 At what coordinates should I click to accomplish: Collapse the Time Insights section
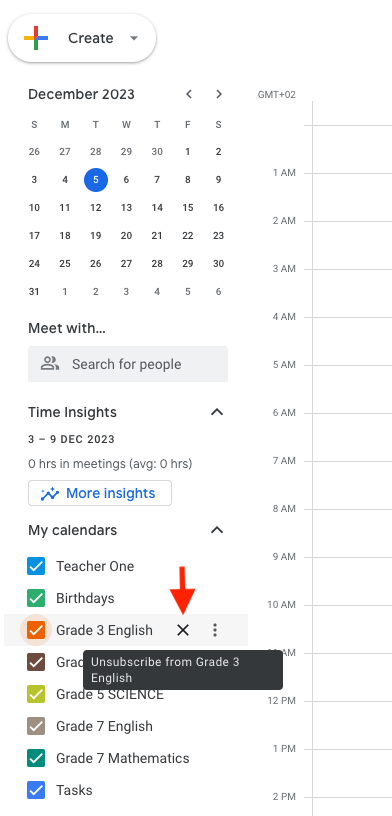click(217, 412)
